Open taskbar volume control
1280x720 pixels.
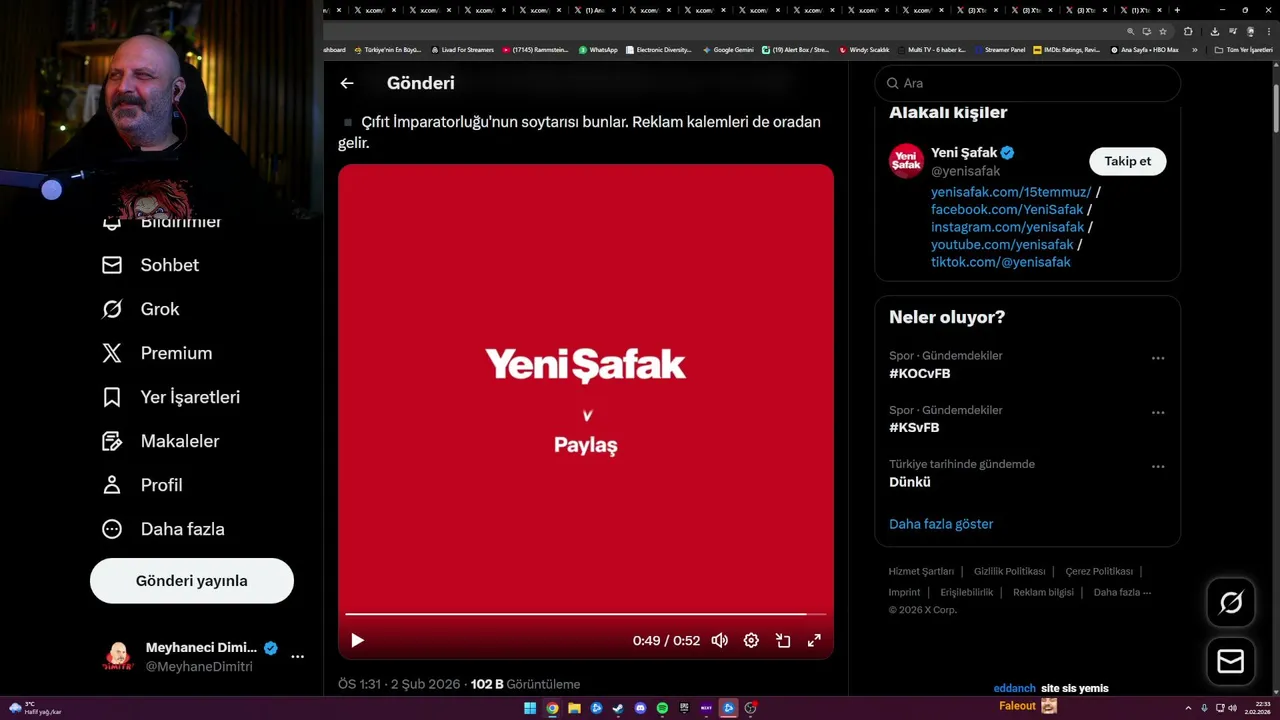point(1231,708)
